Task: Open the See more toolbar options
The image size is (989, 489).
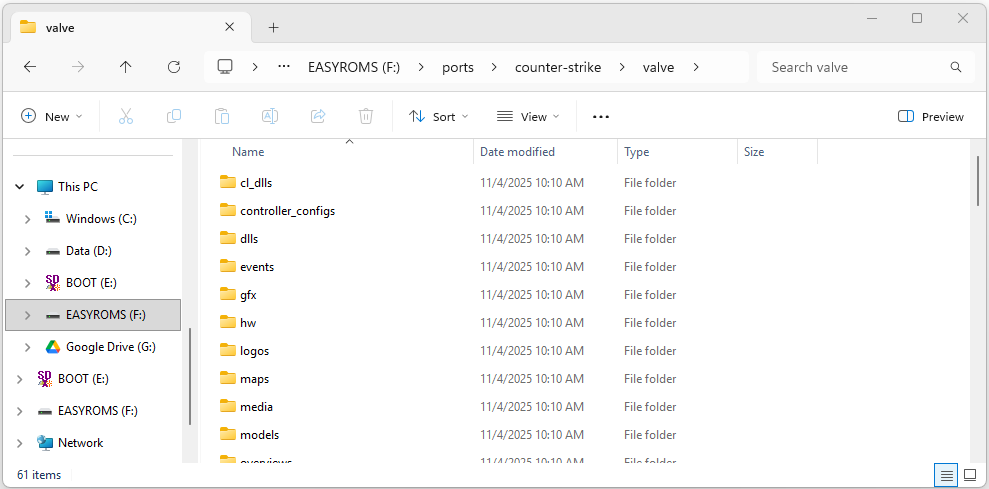Action: pos(601,117)
